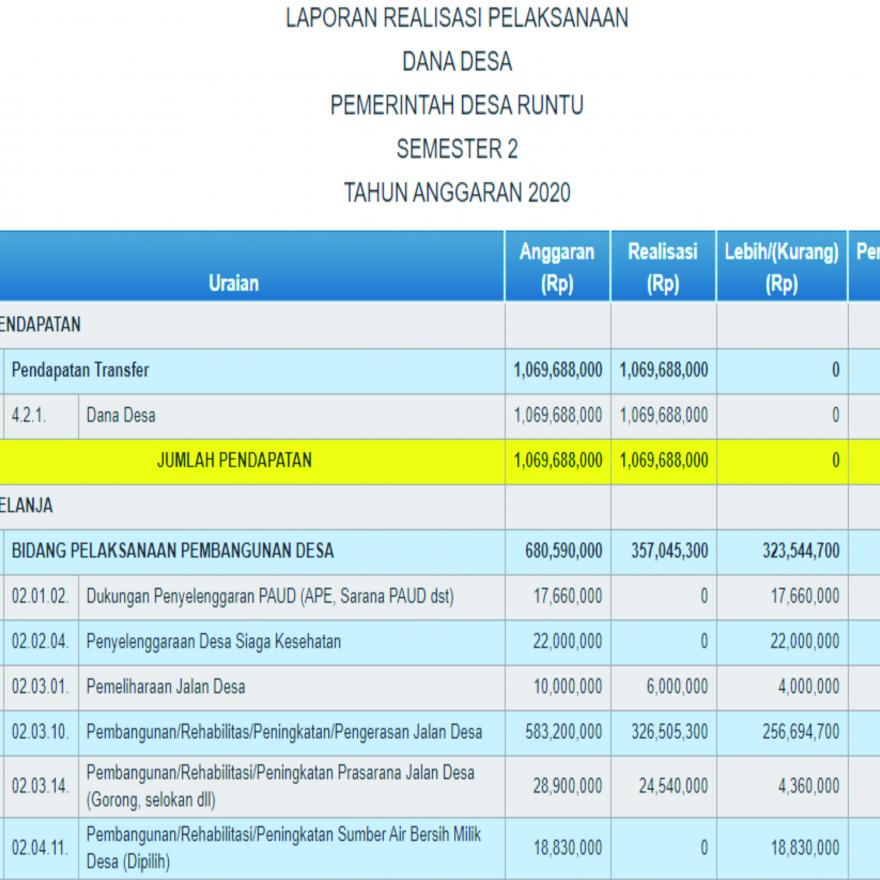Select "Dukungan Penyelenggaran PAUD" description
The image size is (880, 880).
click(270, 597)
